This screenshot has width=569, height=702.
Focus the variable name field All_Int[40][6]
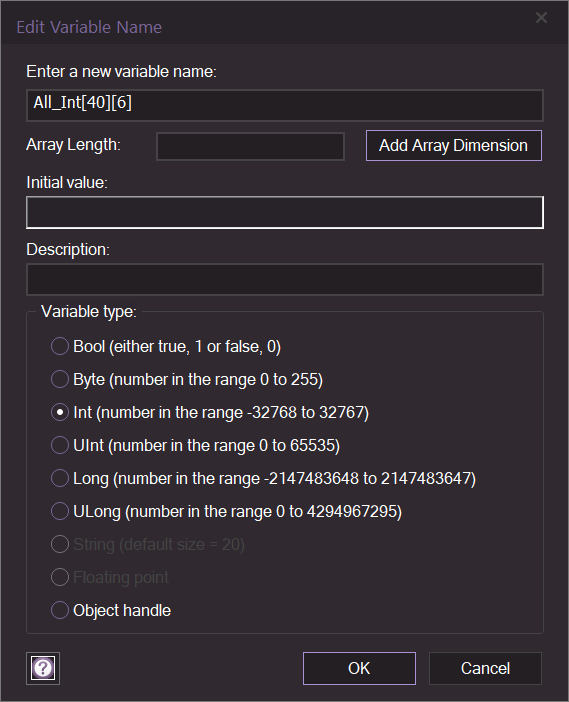coord(285,105)
